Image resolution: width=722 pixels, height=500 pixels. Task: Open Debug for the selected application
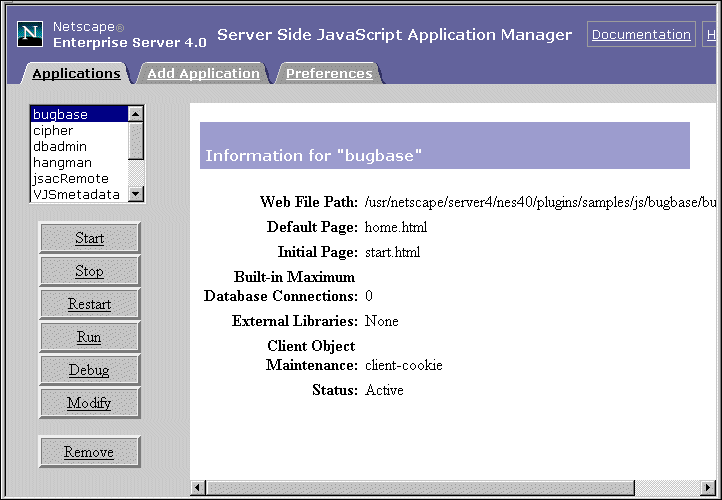pos(89,370)
